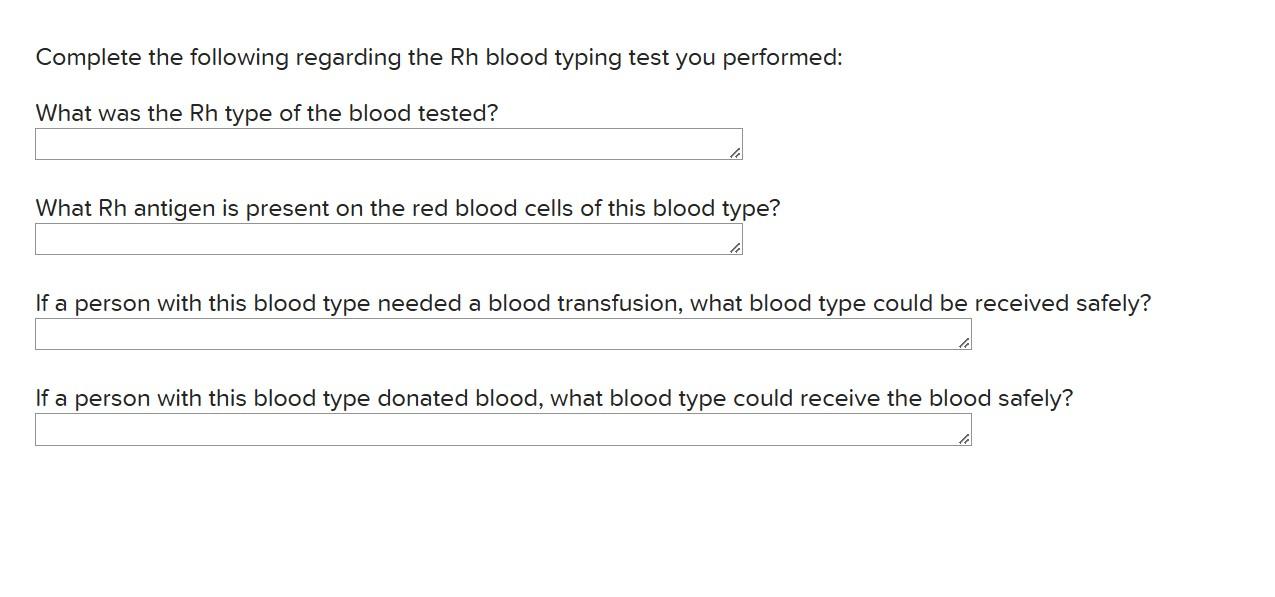Image resolution: width=1275 pixels, height=597 pixels.
Task: Click the blood donation question text
Action: pos(553,398)
